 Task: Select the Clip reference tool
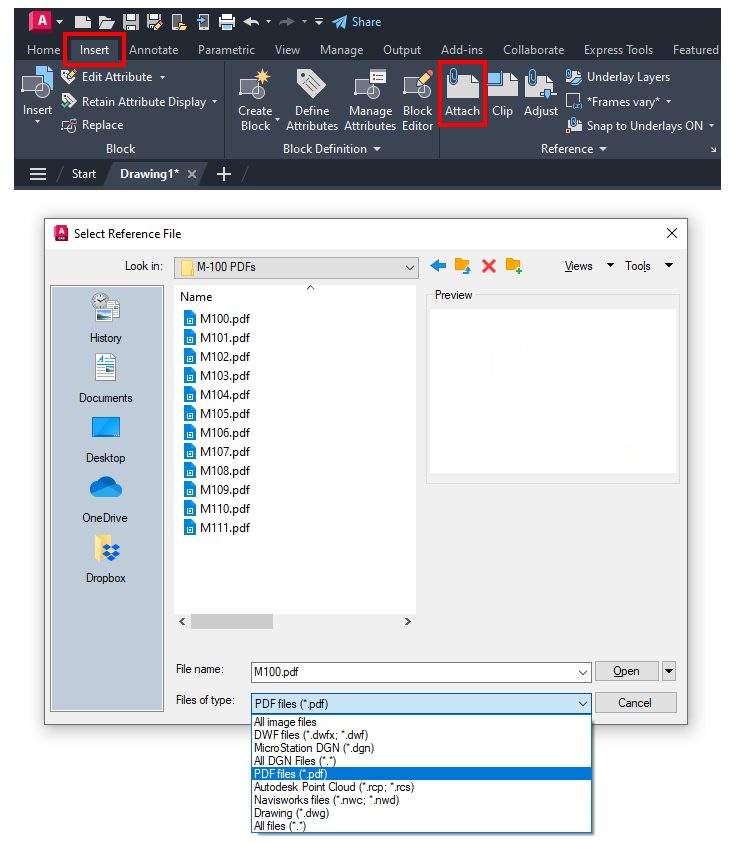tap(503, 94)
